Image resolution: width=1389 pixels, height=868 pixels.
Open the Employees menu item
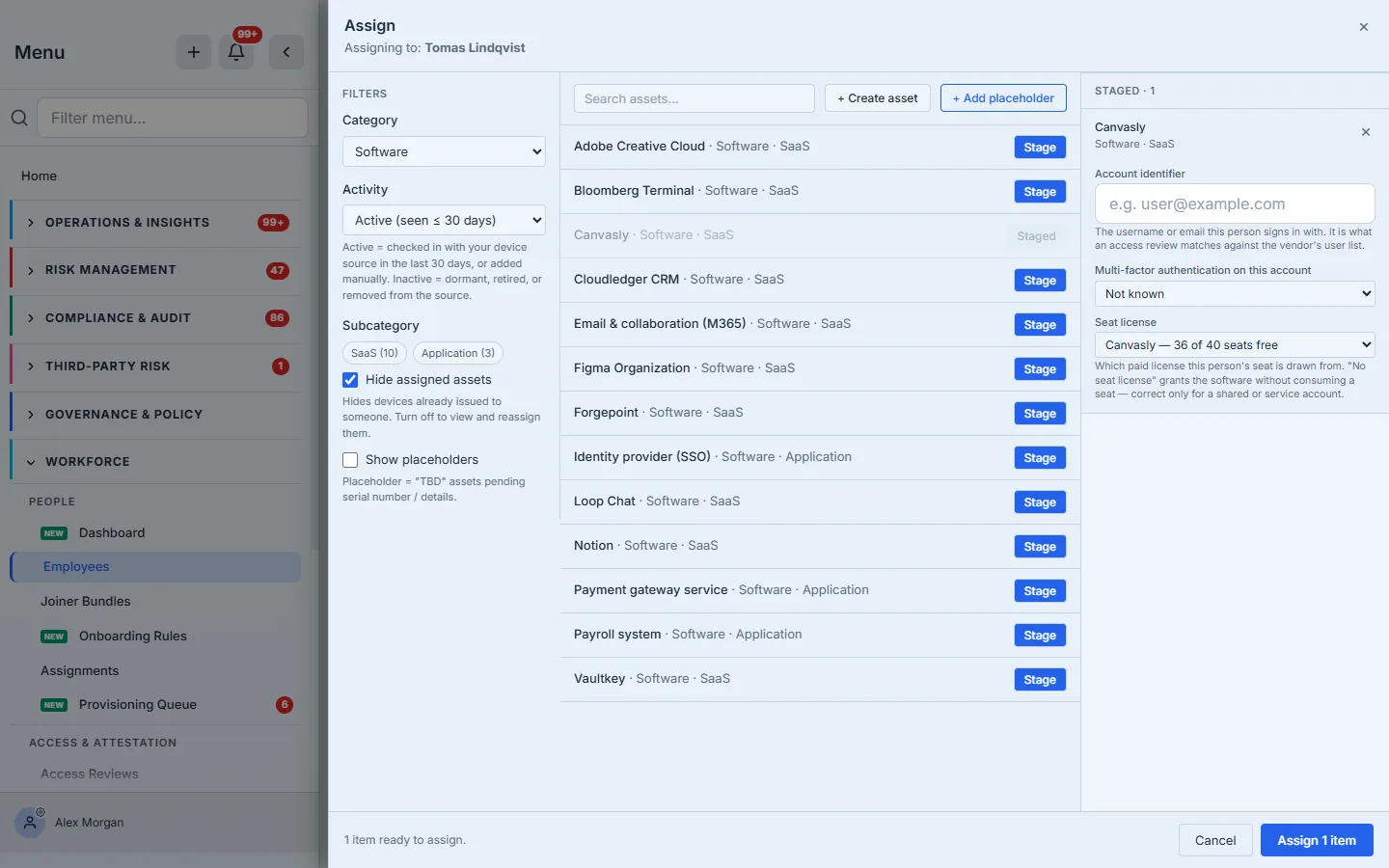[x=156, y=567]
